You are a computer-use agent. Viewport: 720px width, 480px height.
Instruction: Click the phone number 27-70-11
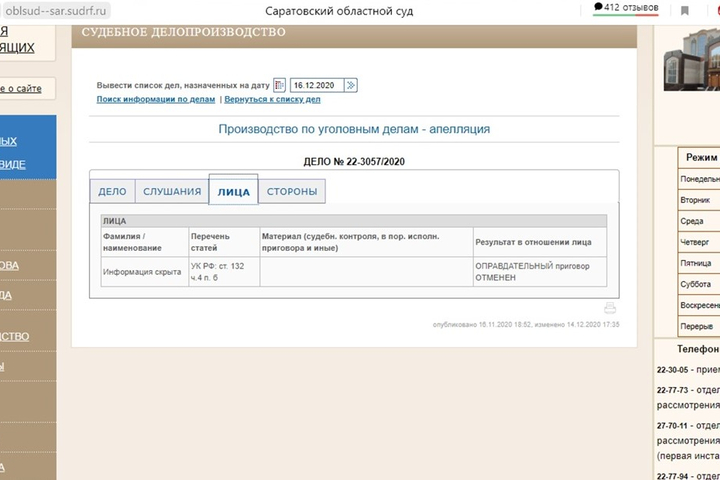[x=672, y=426]
